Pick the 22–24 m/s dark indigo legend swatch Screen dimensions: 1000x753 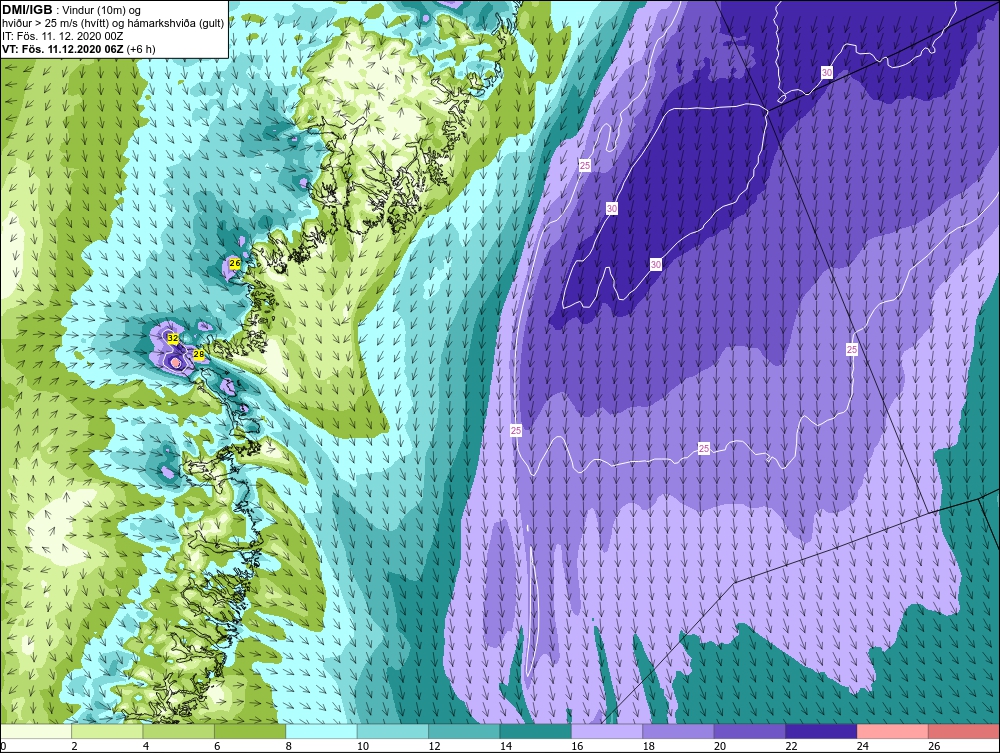pos(821,731)
